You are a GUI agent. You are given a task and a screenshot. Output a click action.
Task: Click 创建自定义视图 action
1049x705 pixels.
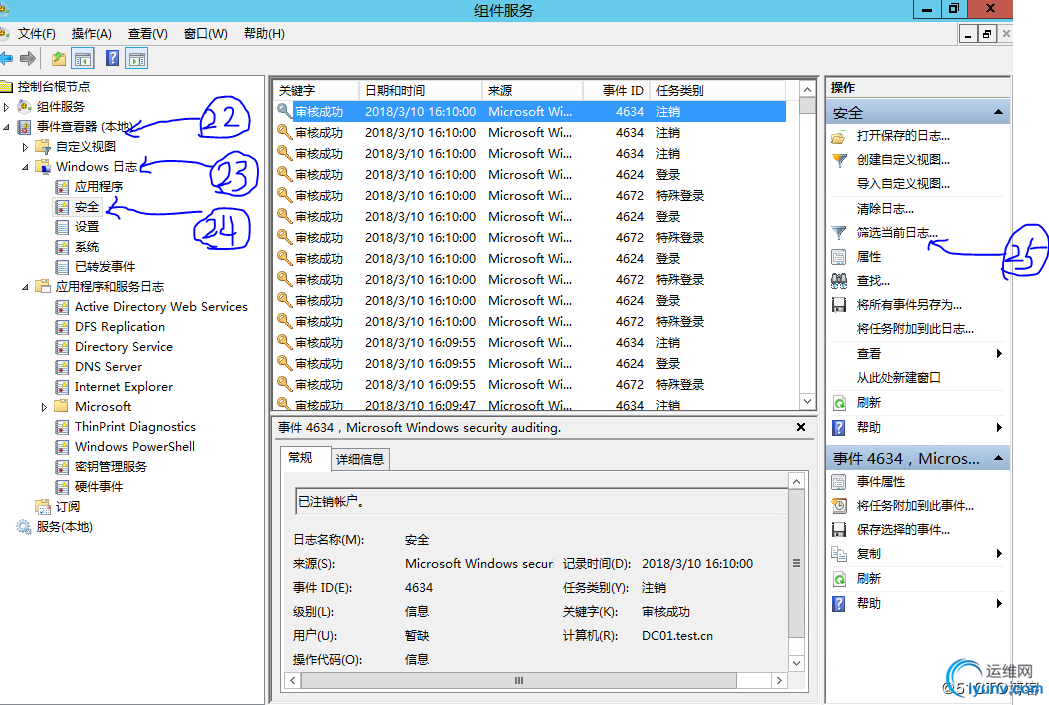pos(902,160)
